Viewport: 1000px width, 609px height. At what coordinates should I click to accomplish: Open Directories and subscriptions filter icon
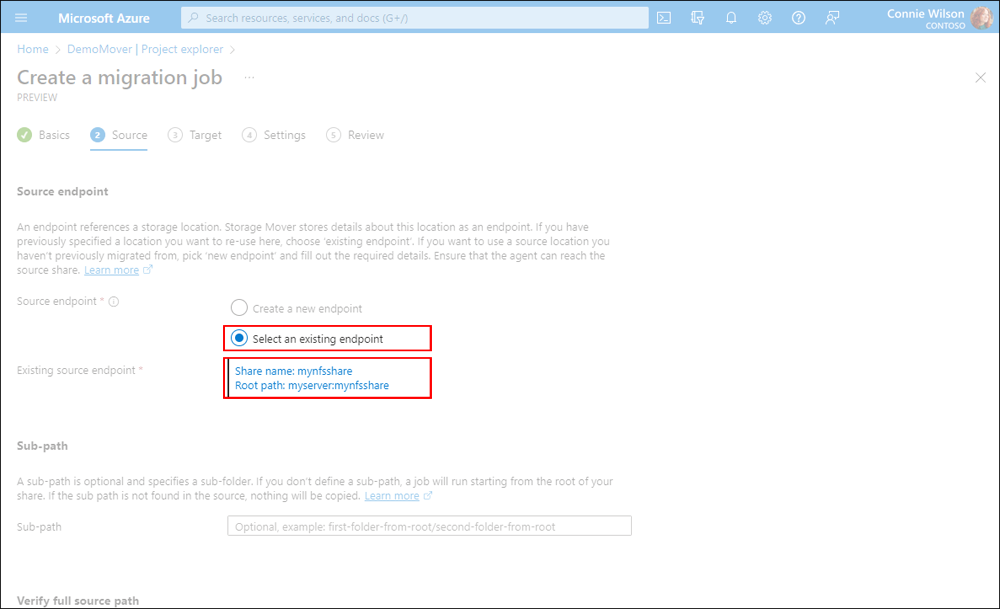[698, 18]
